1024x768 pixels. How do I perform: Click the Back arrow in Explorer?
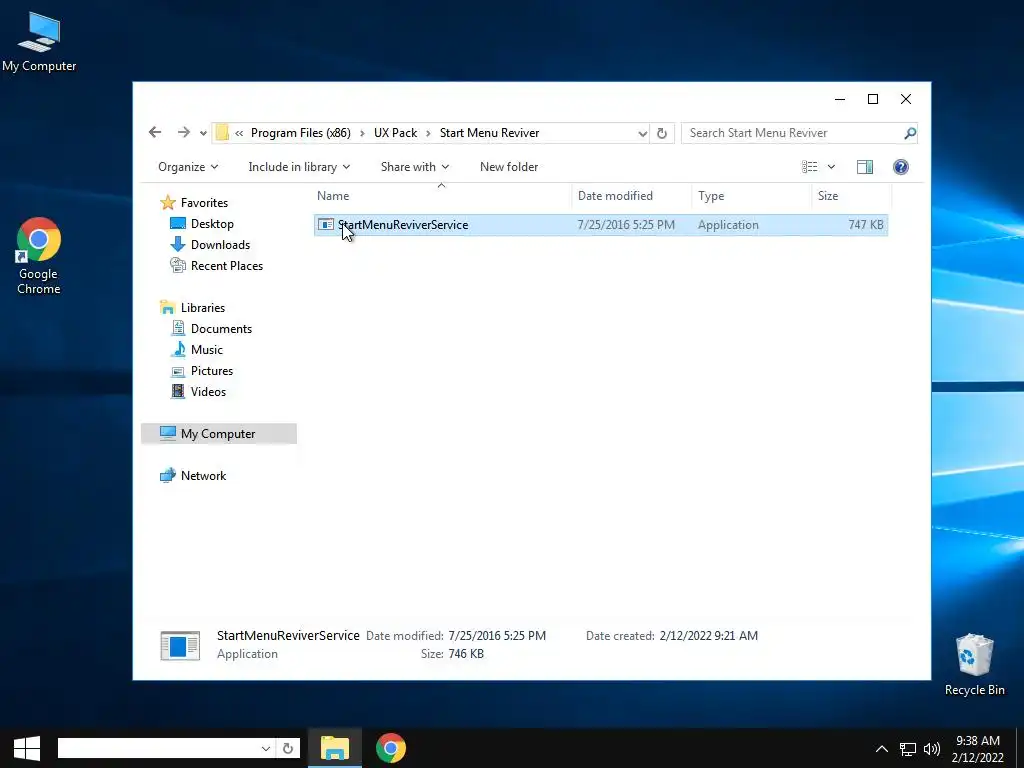point(155,133)
